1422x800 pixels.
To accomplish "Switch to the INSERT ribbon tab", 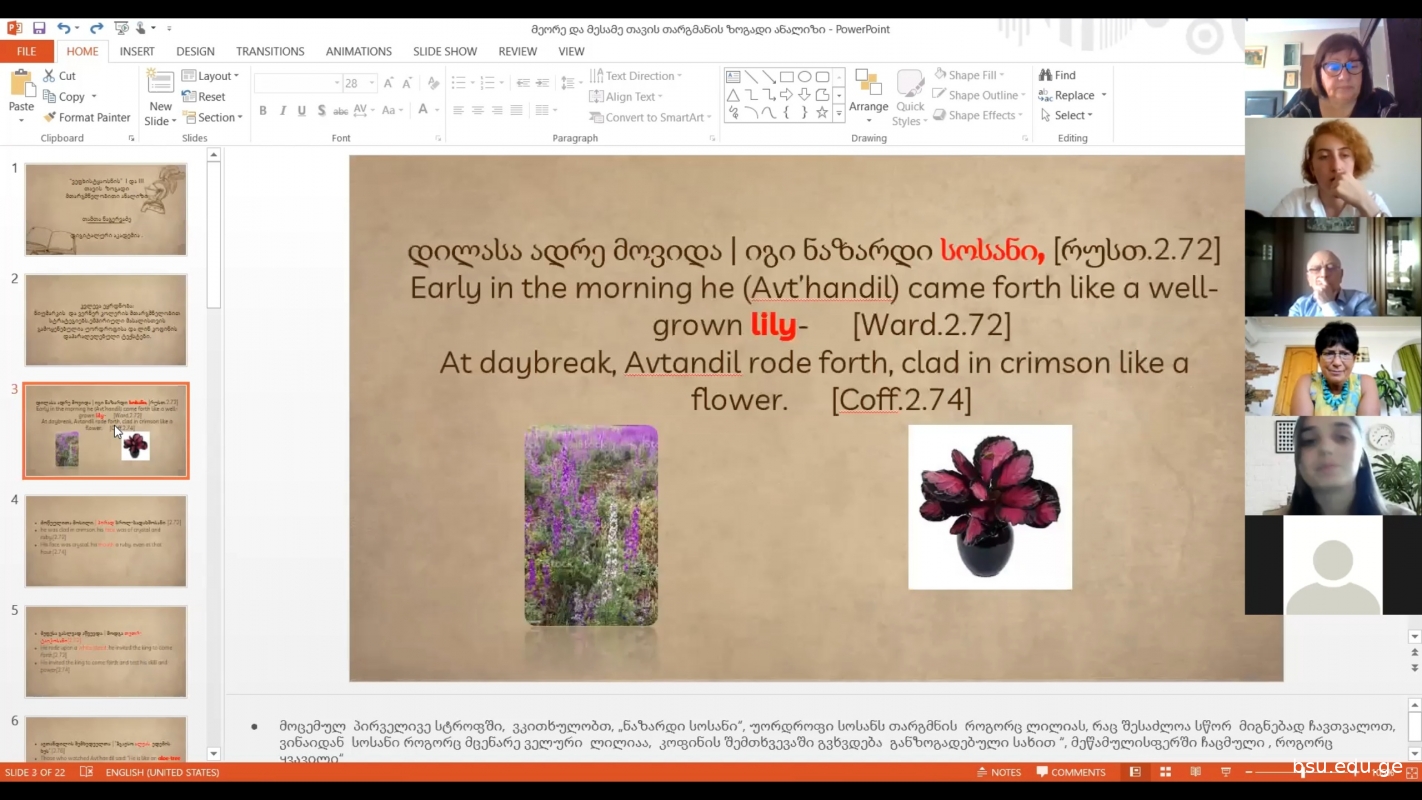I will point(137,51).
